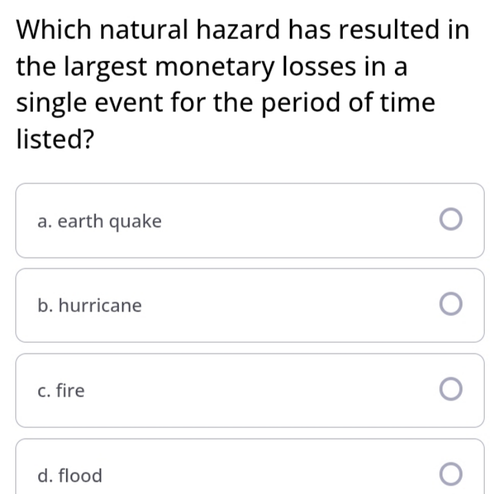
Task: Click the letter 'b.' option prefix
Action: 45,305
